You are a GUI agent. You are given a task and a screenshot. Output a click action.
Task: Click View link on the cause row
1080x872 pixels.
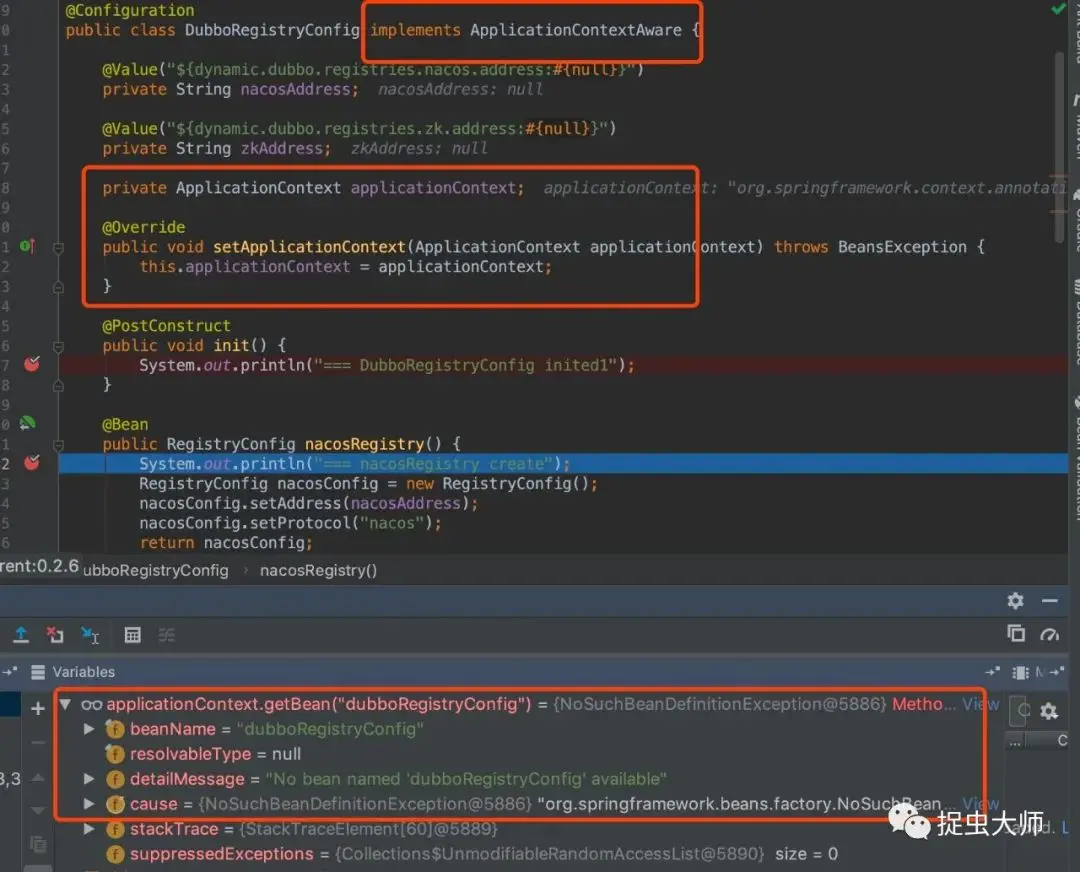[x=980, y=804]
